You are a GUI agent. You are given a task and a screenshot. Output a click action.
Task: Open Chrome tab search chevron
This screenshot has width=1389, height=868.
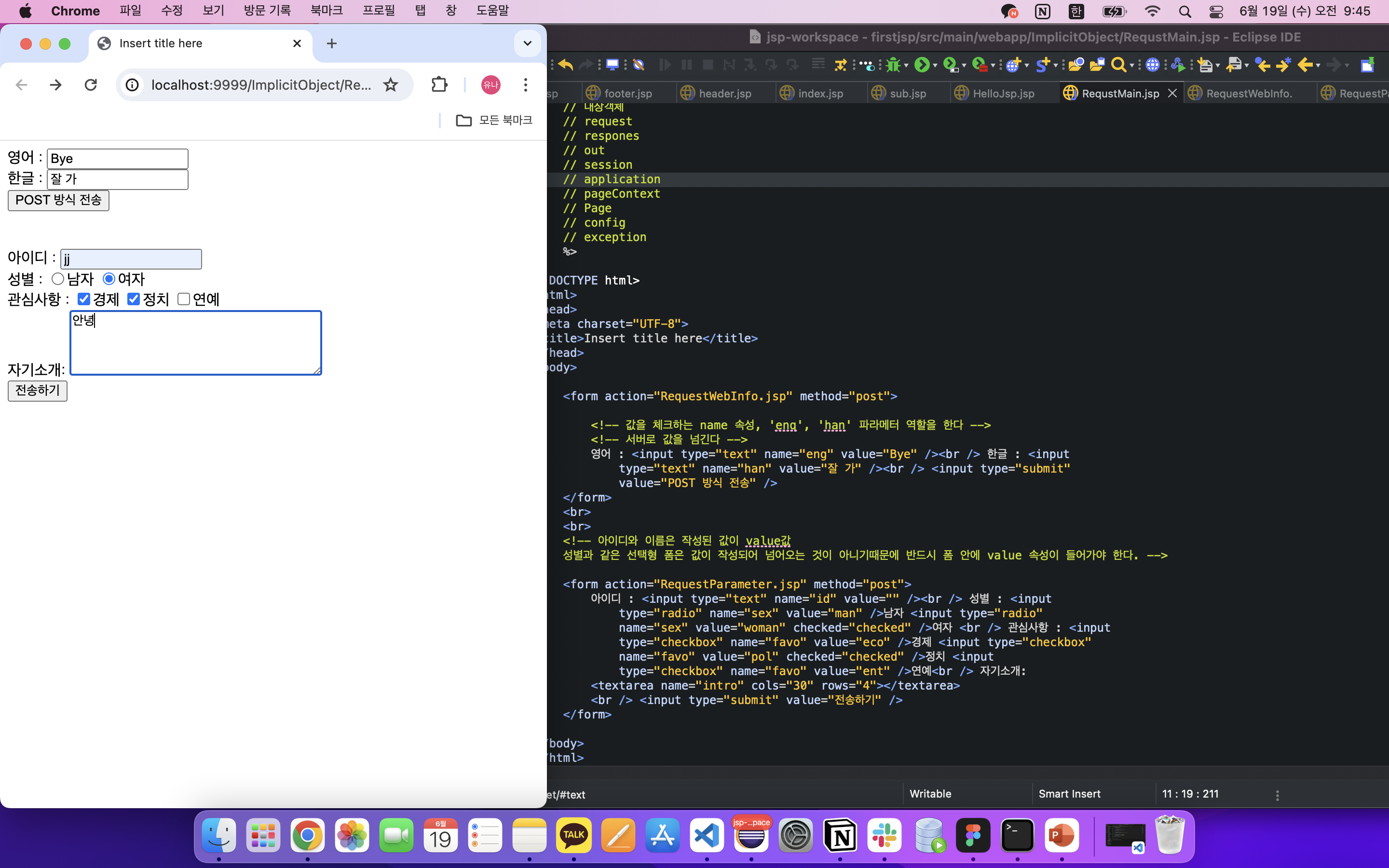(527, 43)
